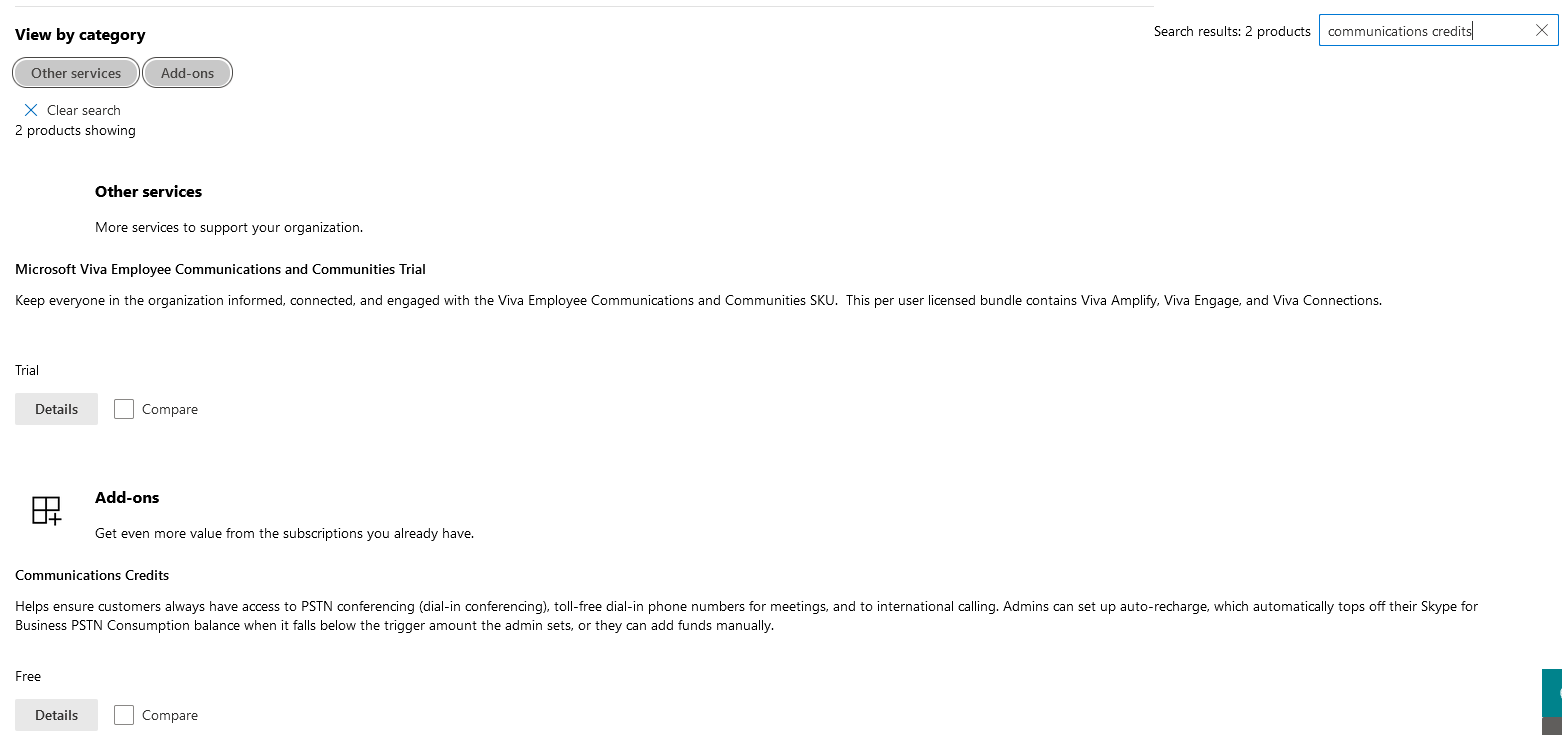The image size is (1562, 735).
Task: Click the View by category heading
Action: point(80,35)
